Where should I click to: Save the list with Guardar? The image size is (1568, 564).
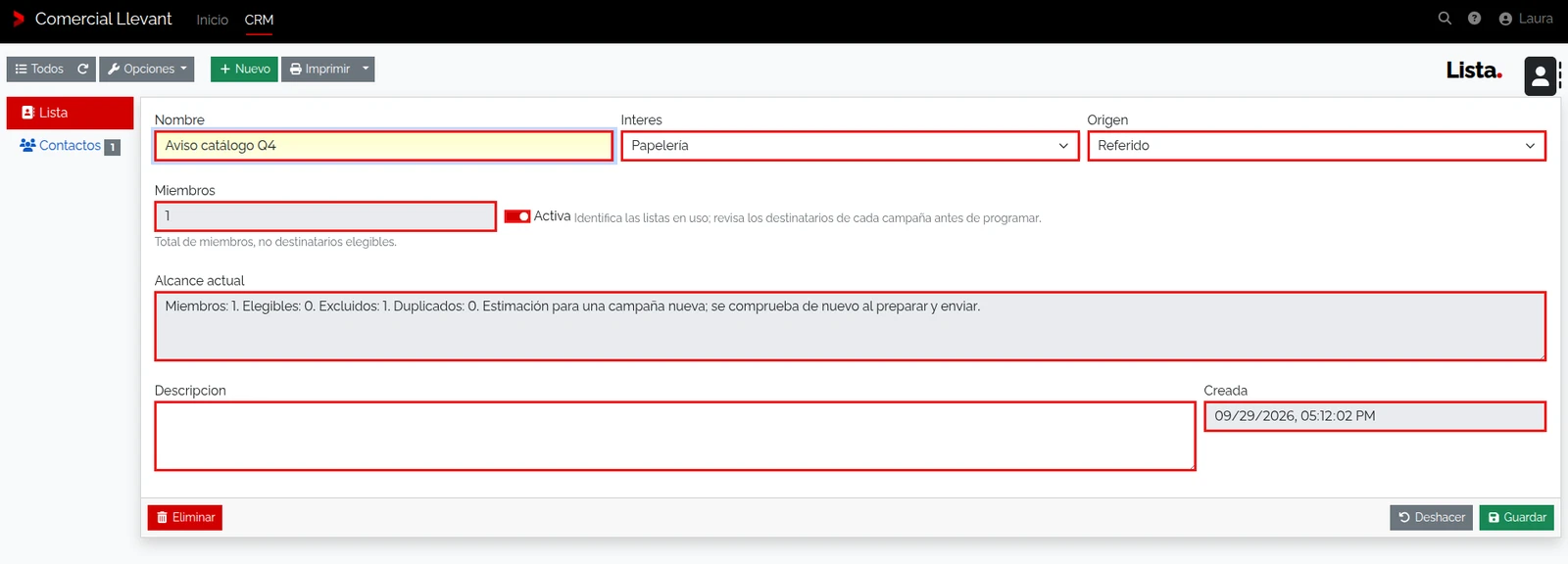(1516, 517)
